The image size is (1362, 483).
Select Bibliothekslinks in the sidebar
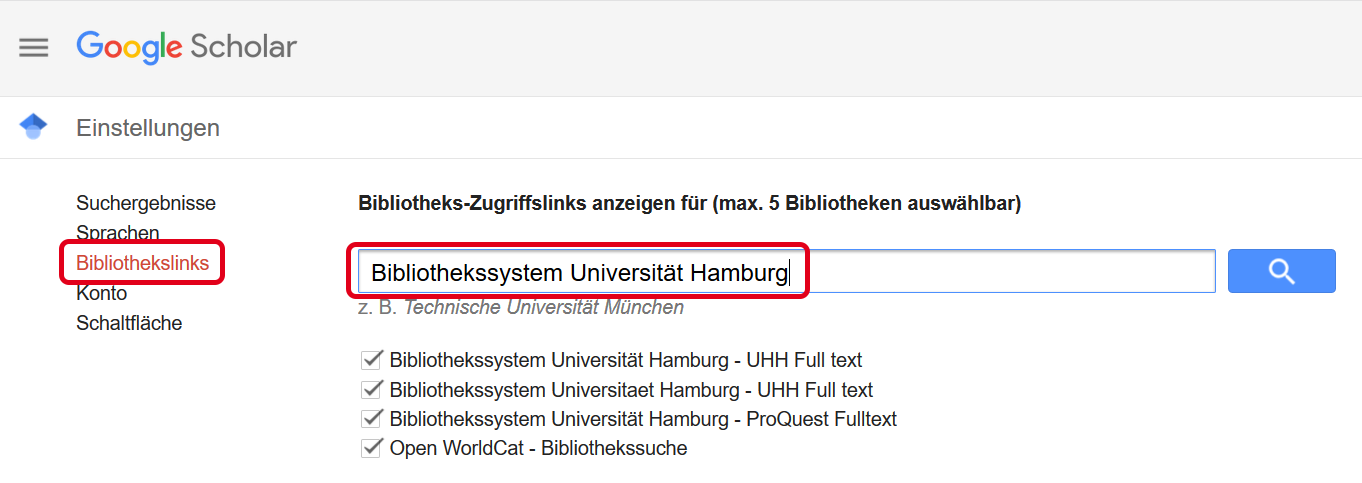point(143,263)
